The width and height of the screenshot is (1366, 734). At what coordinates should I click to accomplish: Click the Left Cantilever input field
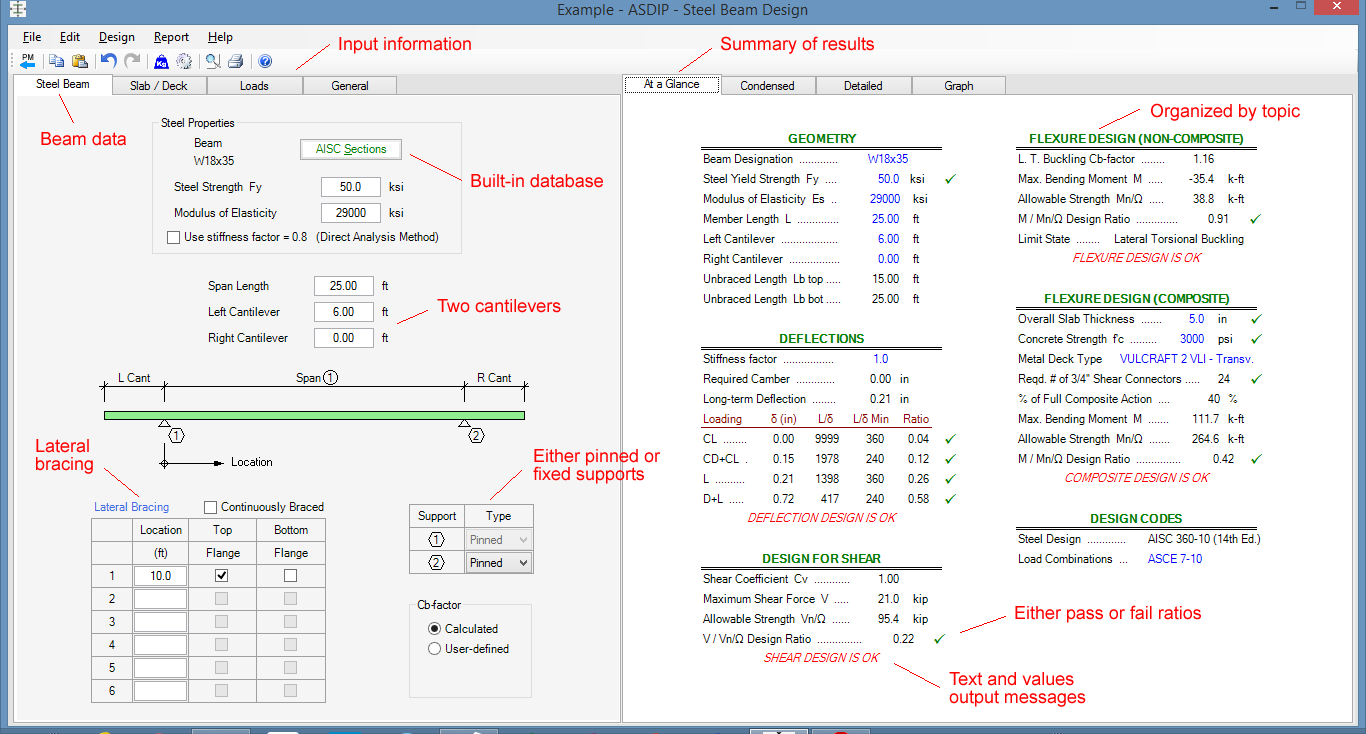[344, 312]
